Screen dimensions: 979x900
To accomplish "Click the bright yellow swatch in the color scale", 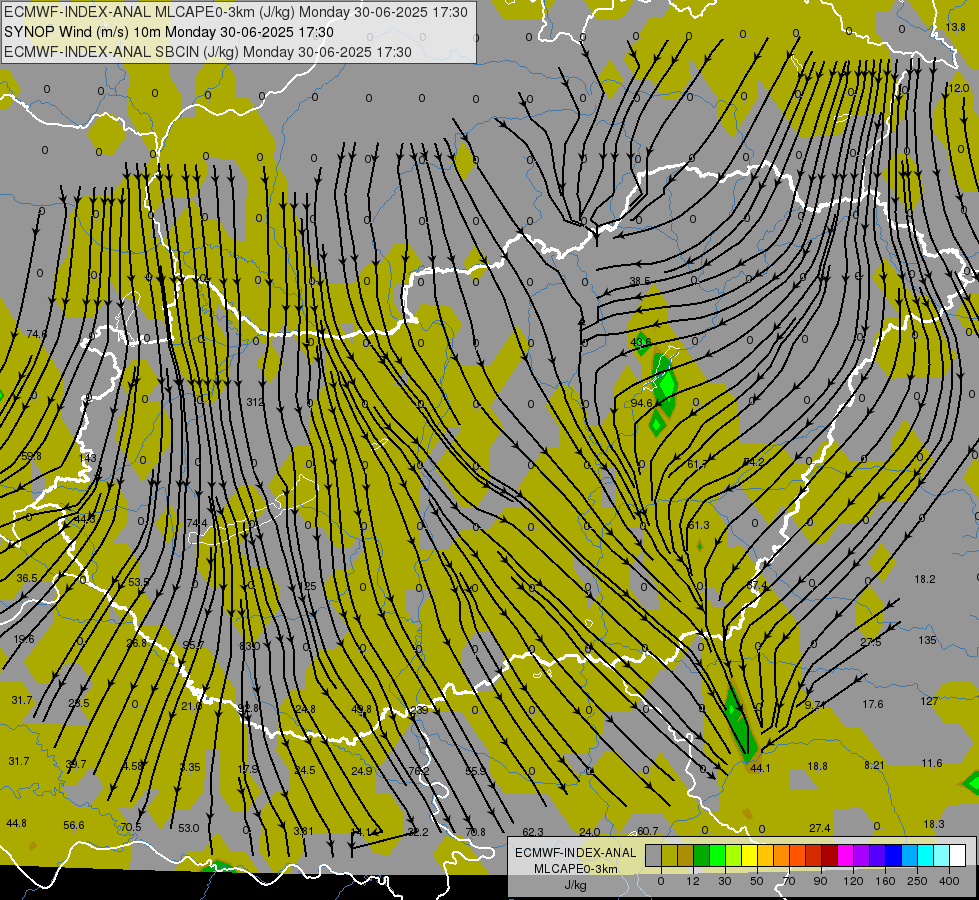I will tap(750, 855).
